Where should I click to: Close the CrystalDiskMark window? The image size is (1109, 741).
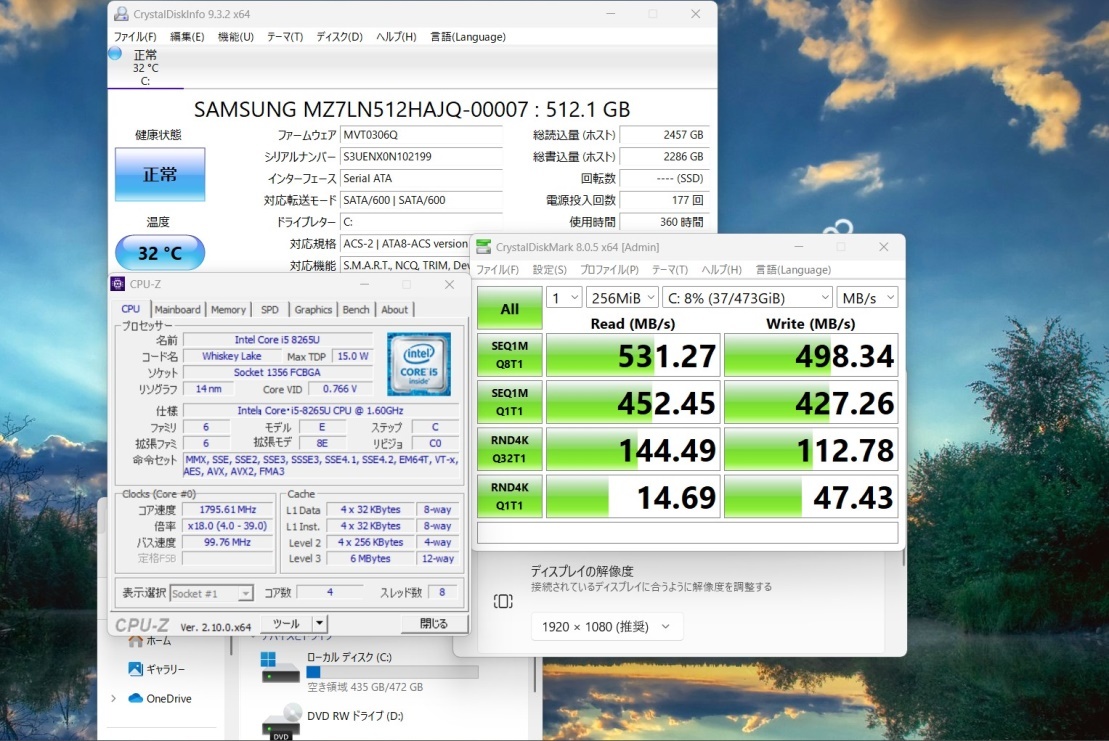pyautogui.click(x=883, y=247)
